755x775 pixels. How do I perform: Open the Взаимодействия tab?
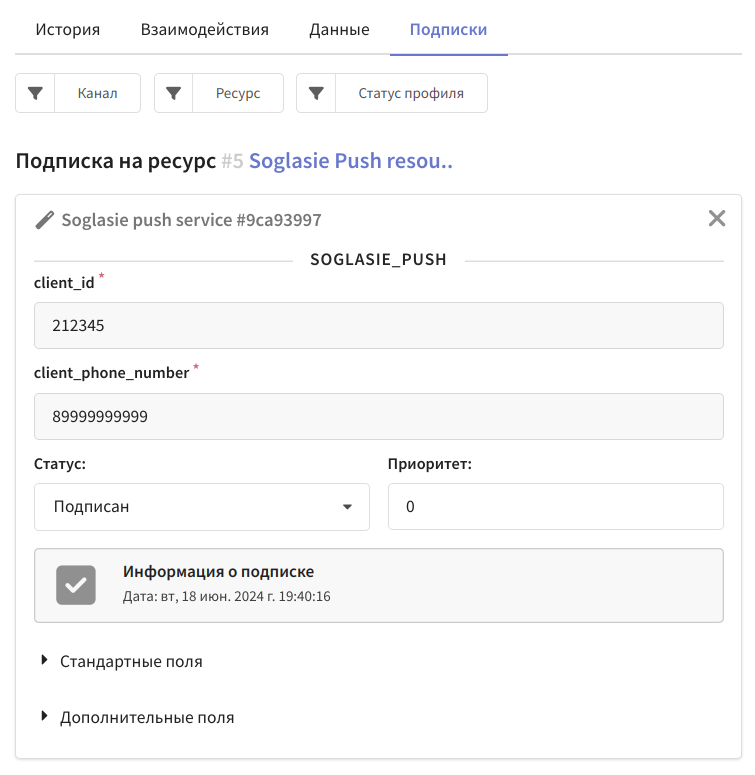point(205,30)
